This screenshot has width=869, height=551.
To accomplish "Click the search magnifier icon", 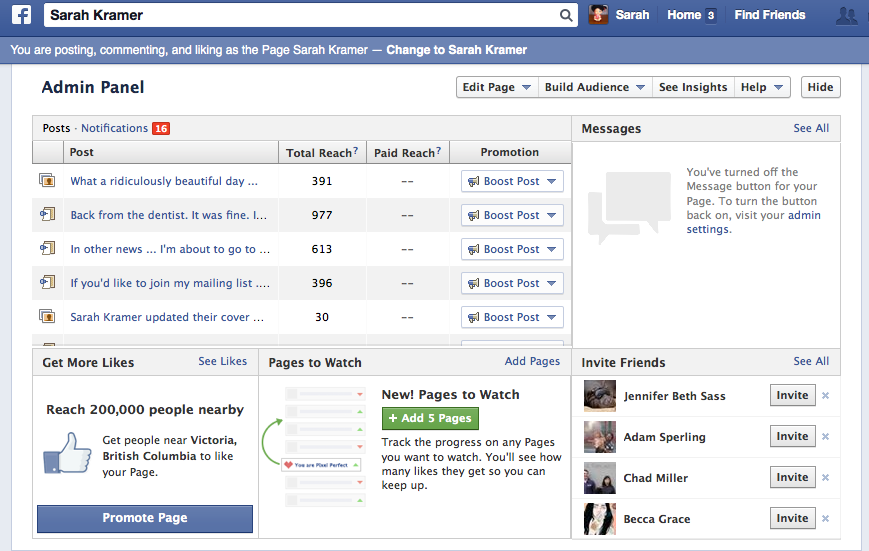I will [x=565, y=16].
